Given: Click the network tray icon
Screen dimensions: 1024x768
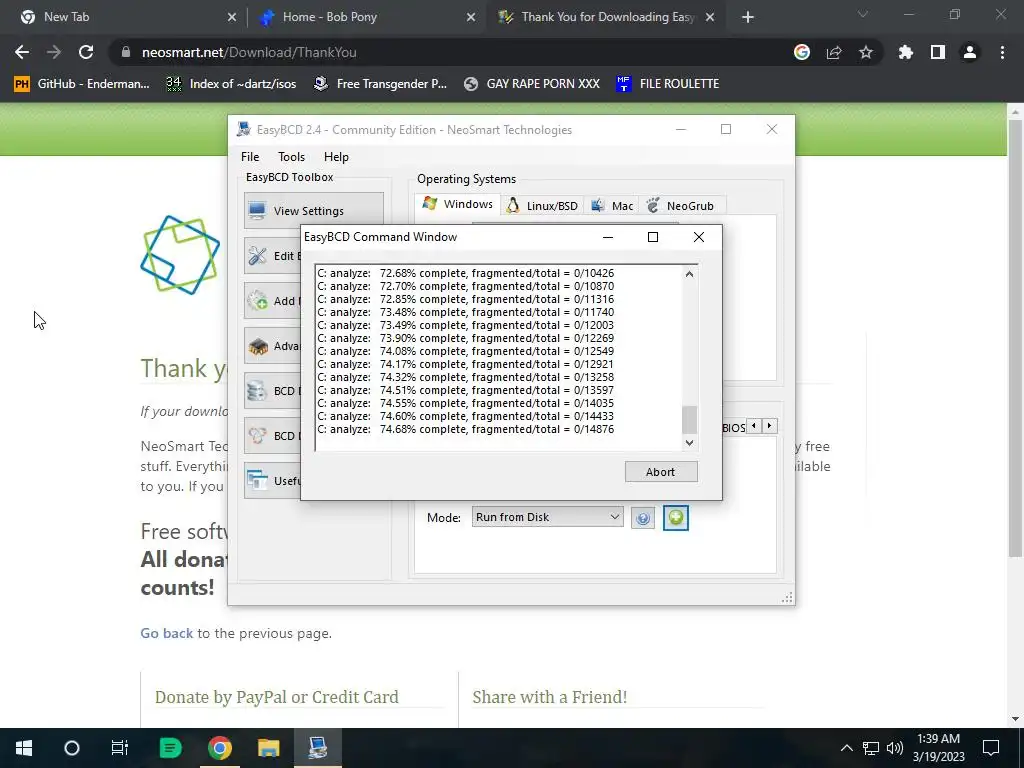Looking at the screenshot, I should click(x=871, y=748).
